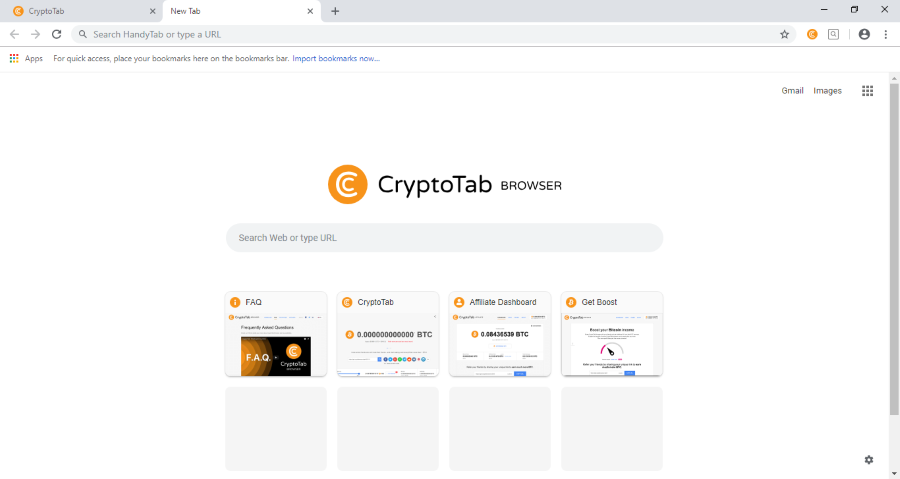Open a new tab with plus button
Screen dimensions: 900x479
point(335,11)
